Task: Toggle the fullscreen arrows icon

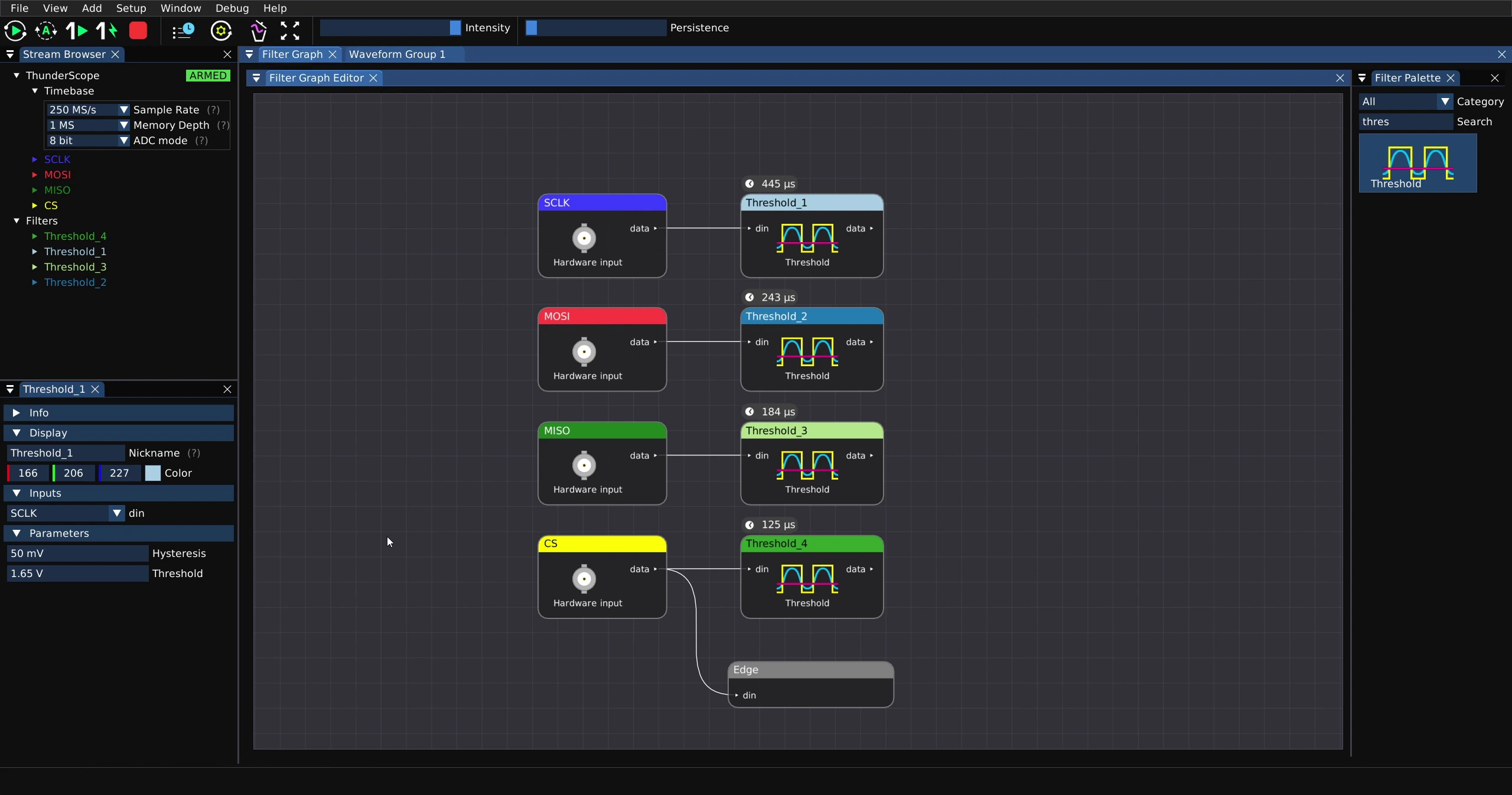Action: [290, 31]
